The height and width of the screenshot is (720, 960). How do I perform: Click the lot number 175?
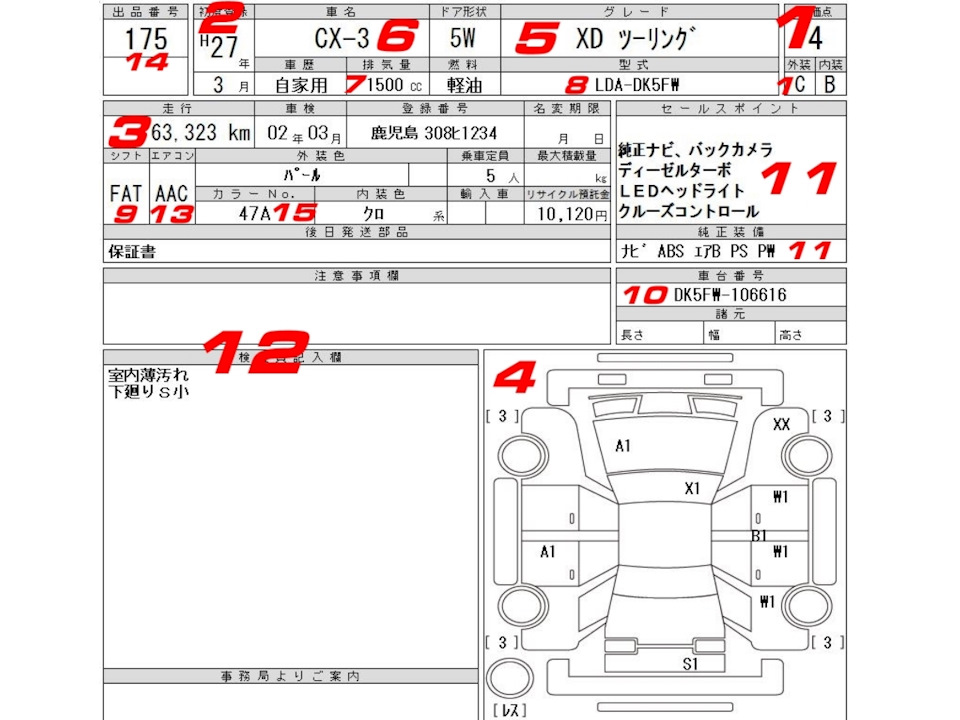[146, 39]
